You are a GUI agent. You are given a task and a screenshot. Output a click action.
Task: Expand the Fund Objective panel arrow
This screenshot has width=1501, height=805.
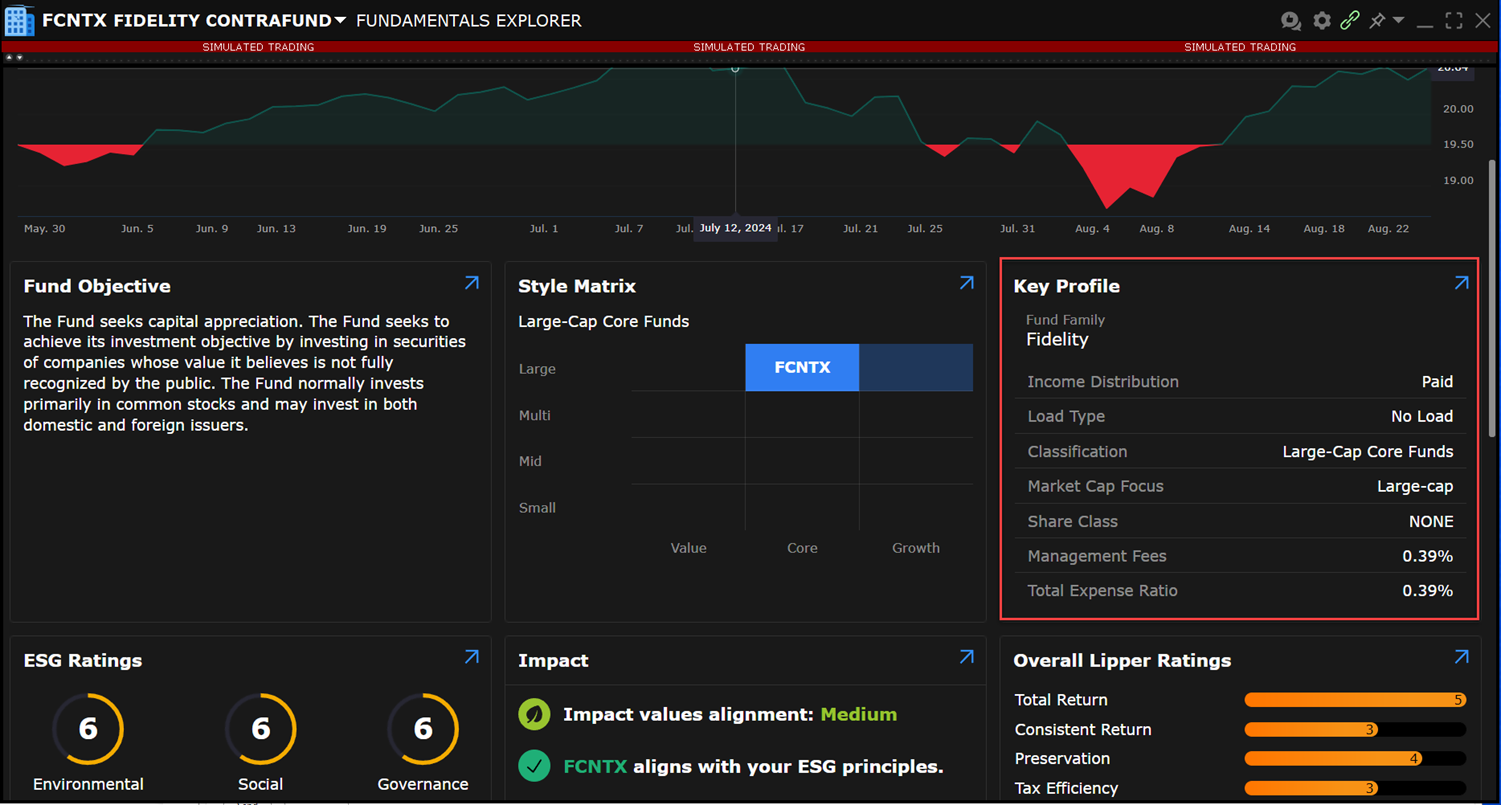pos(472,283)
